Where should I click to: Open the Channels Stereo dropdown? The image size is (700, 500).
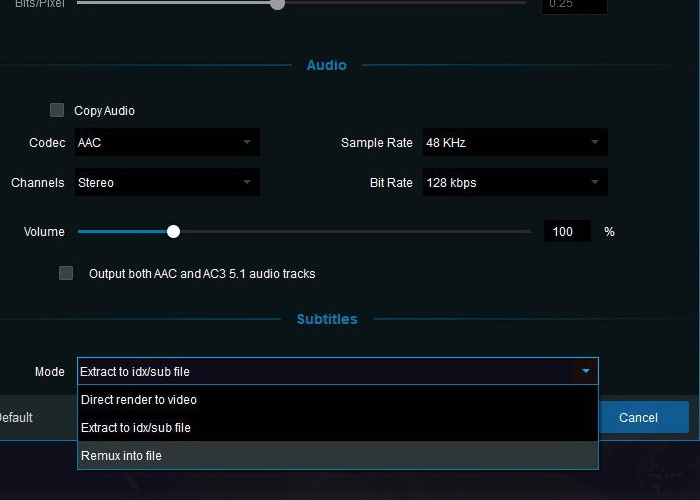click(x=167, y=182)
